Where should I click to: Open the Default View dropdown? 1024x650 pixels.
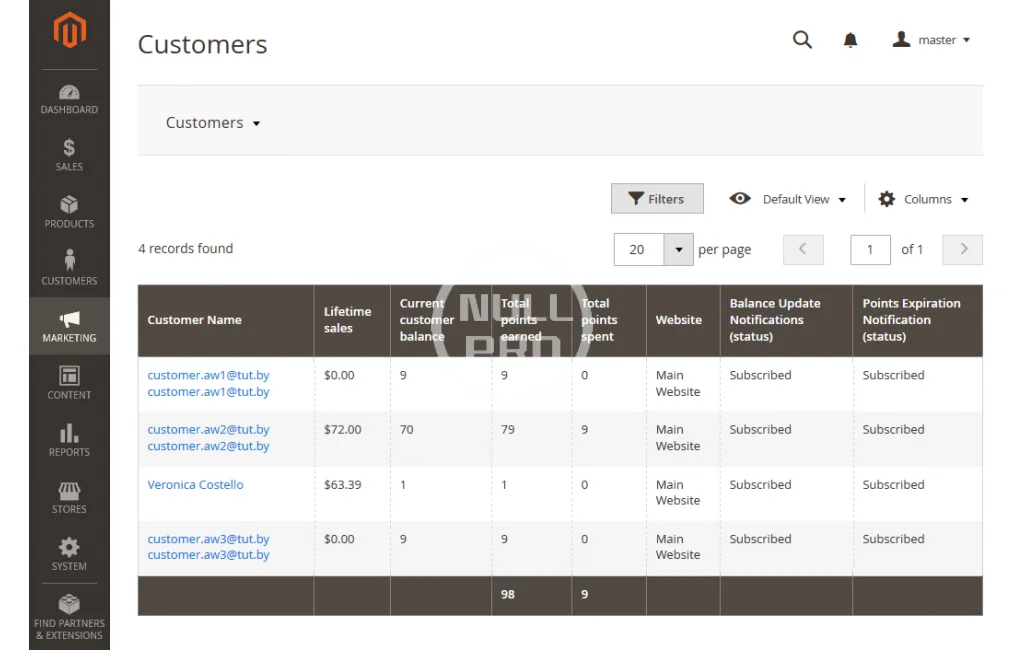coord(788,199)
